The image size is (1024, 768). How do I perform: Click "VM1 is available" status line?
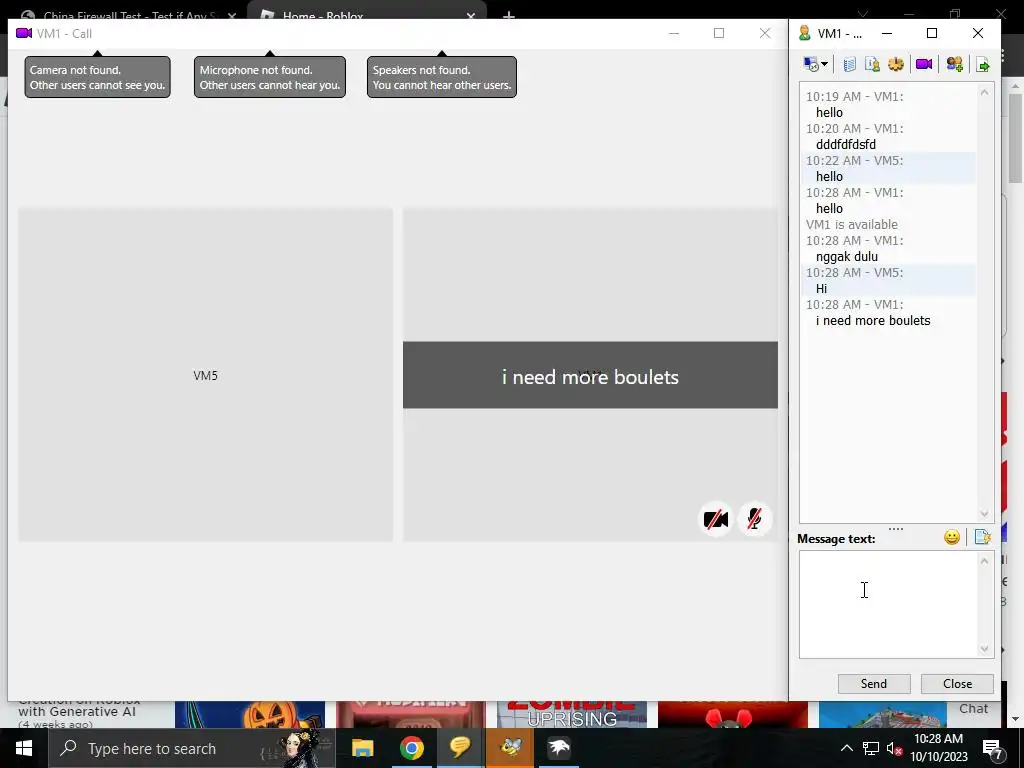852,225
